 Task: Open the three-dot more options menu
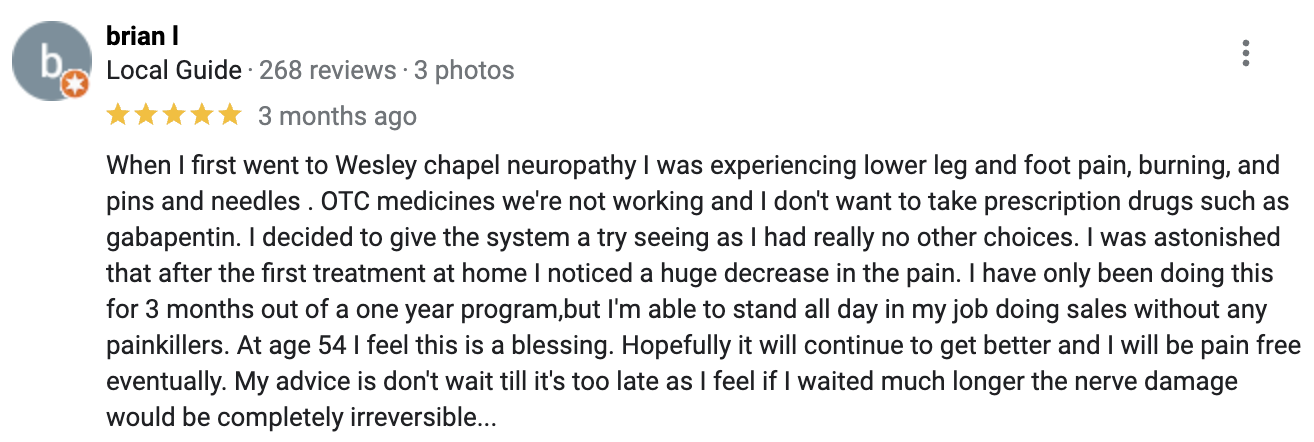[x=1245, y=53]
